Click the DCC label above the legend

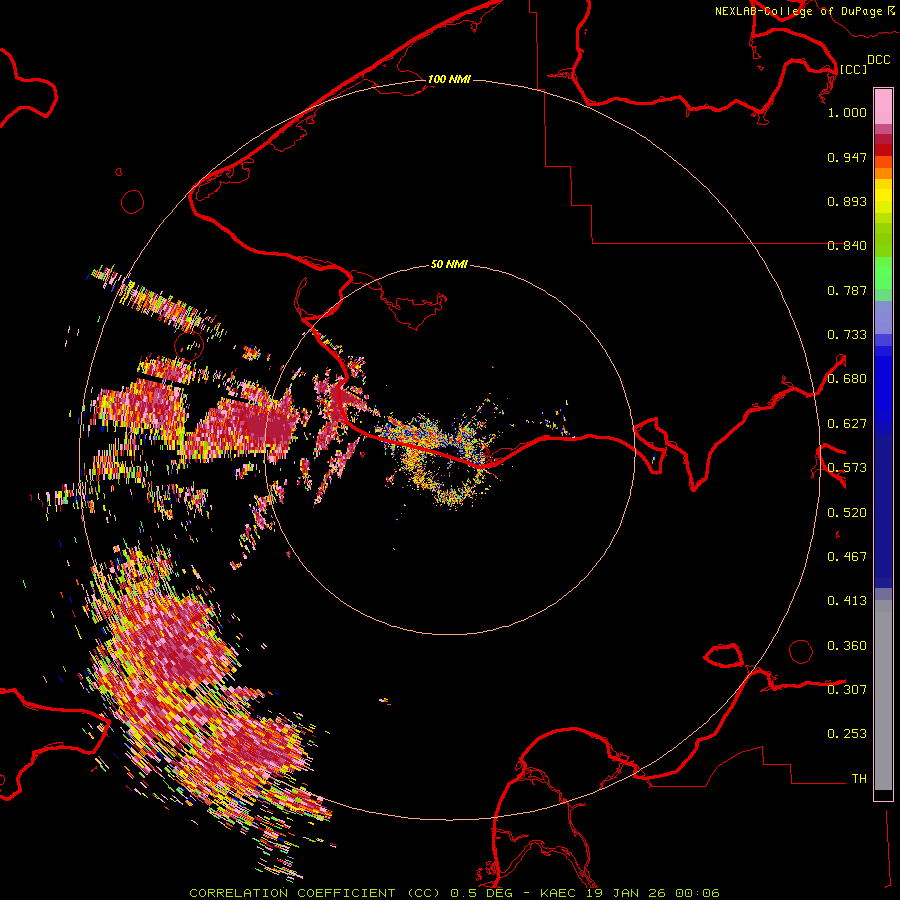click(x=878, y=60)
